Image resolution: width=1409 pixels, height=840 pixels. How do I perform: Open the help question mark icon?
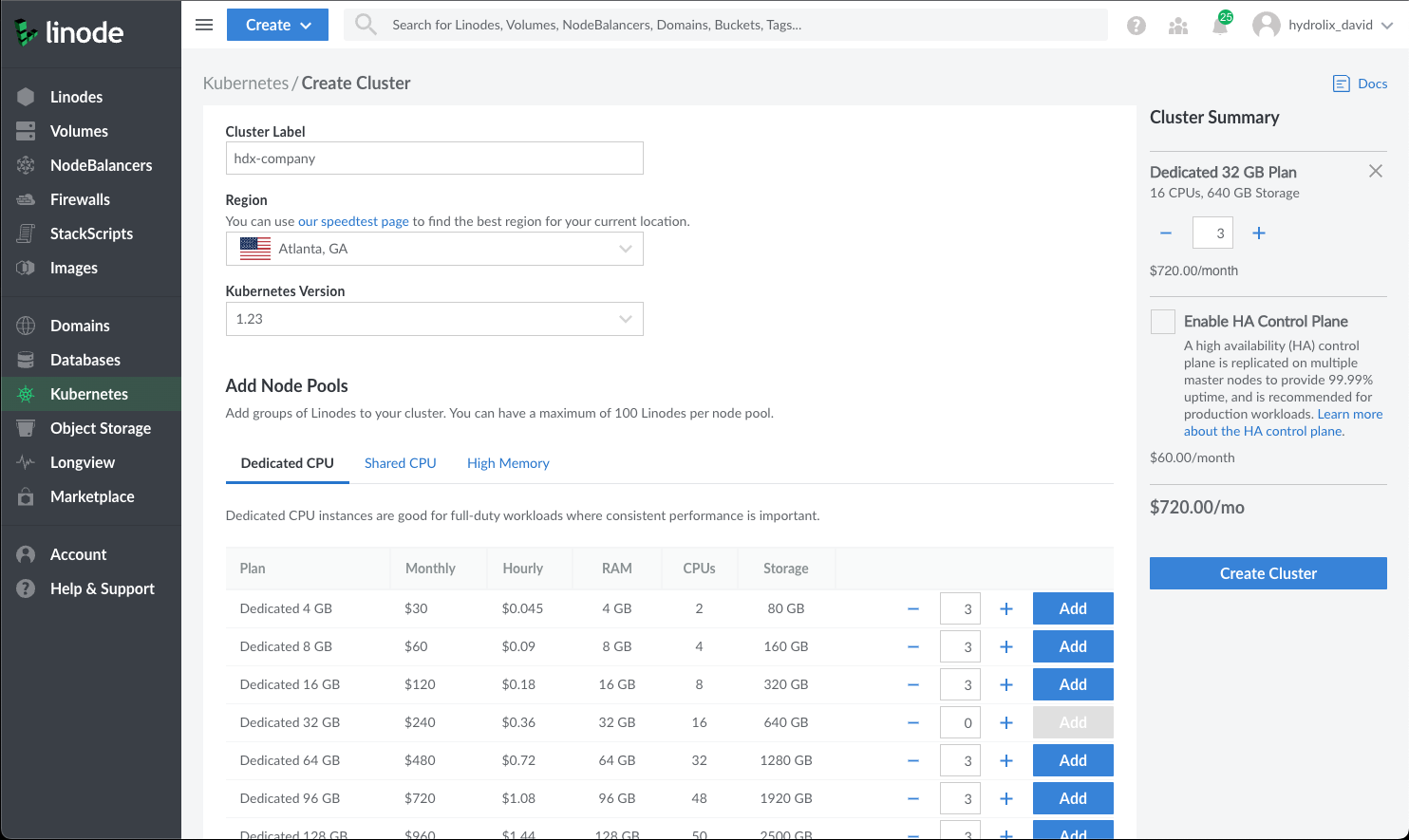click(1137, 26)
